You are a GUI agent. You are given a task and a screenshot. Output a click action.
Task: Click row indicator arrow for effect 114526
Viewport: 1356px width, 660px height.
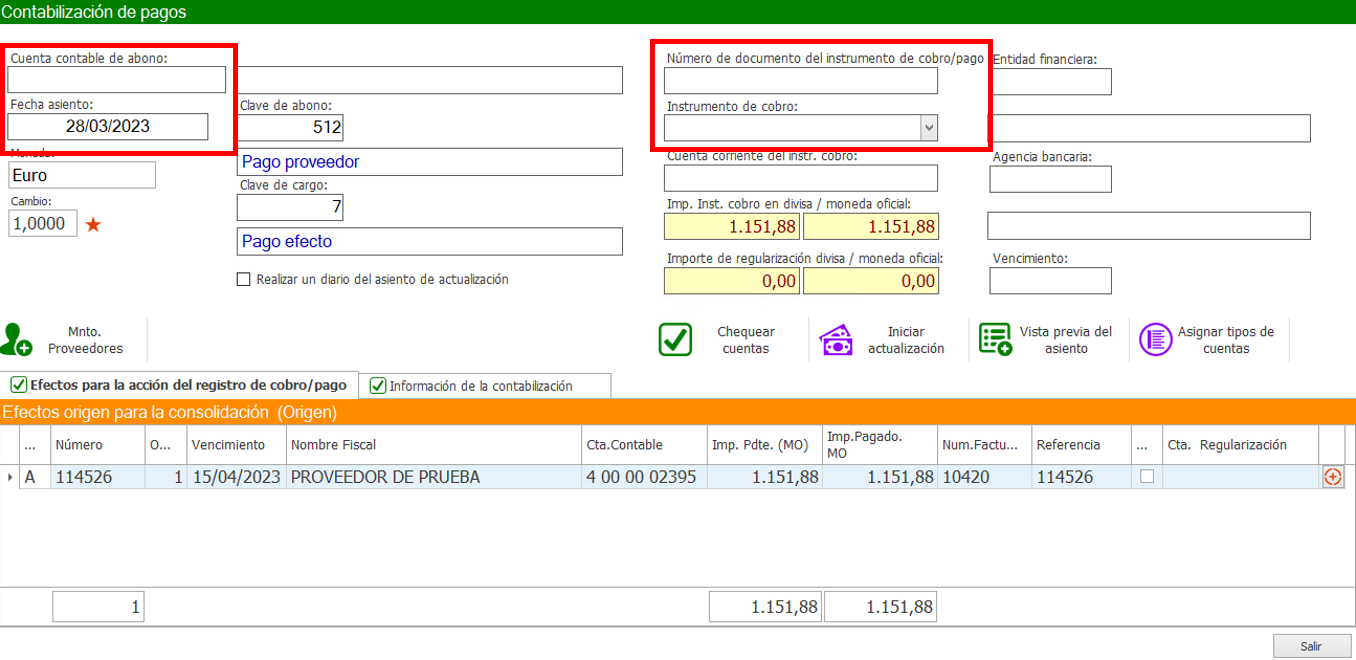tap(10, 477)
